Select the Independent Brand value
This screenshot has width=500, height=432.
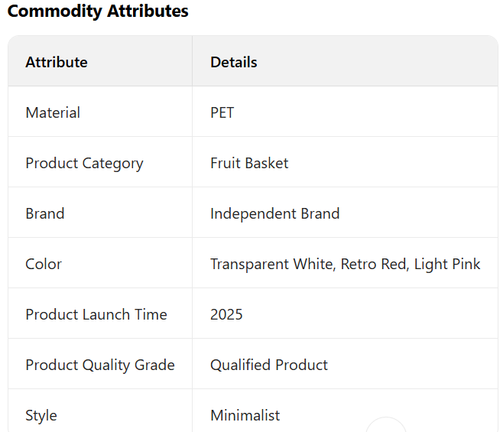[275, 213]
